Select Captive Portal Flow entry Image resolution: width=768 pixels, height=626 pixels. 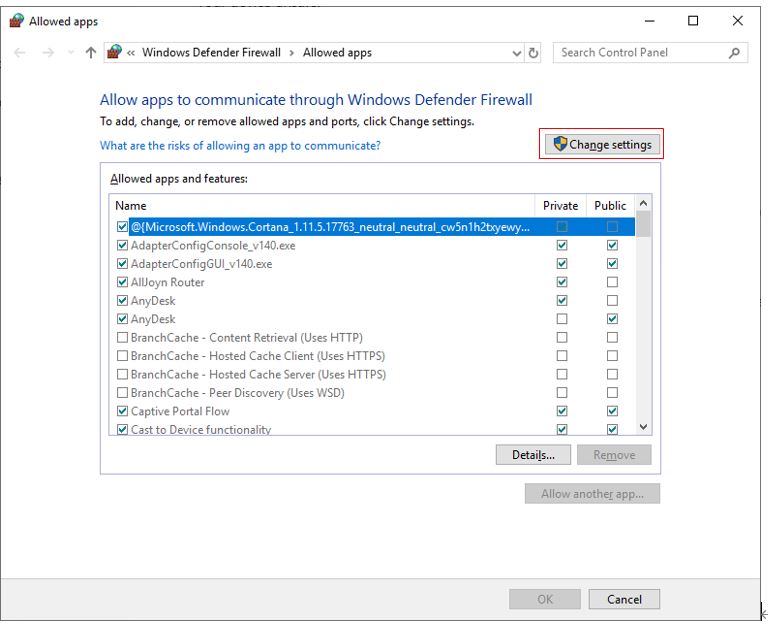372,411
